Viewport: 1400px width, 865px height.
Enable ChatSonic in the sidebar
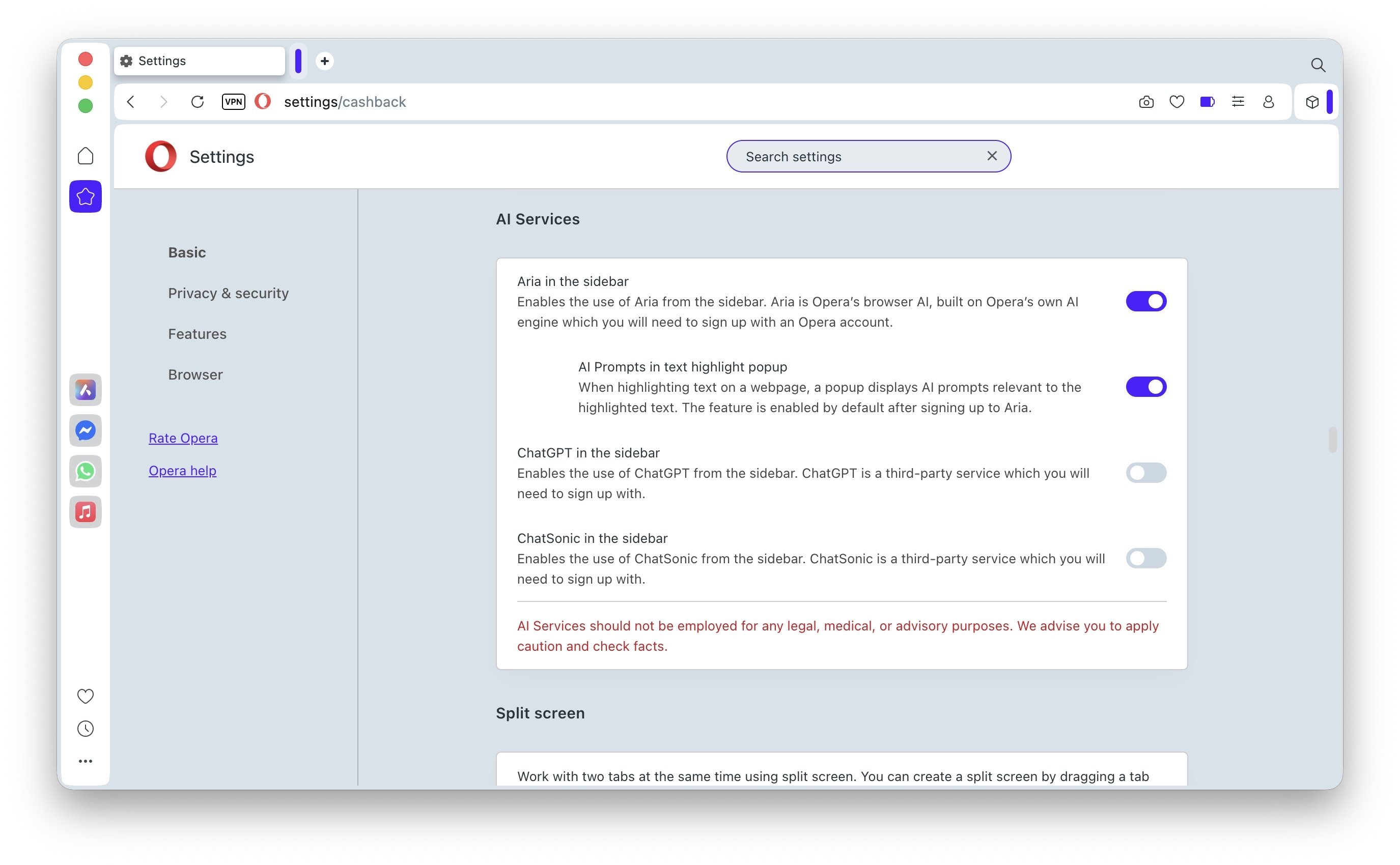[1145, 558]
